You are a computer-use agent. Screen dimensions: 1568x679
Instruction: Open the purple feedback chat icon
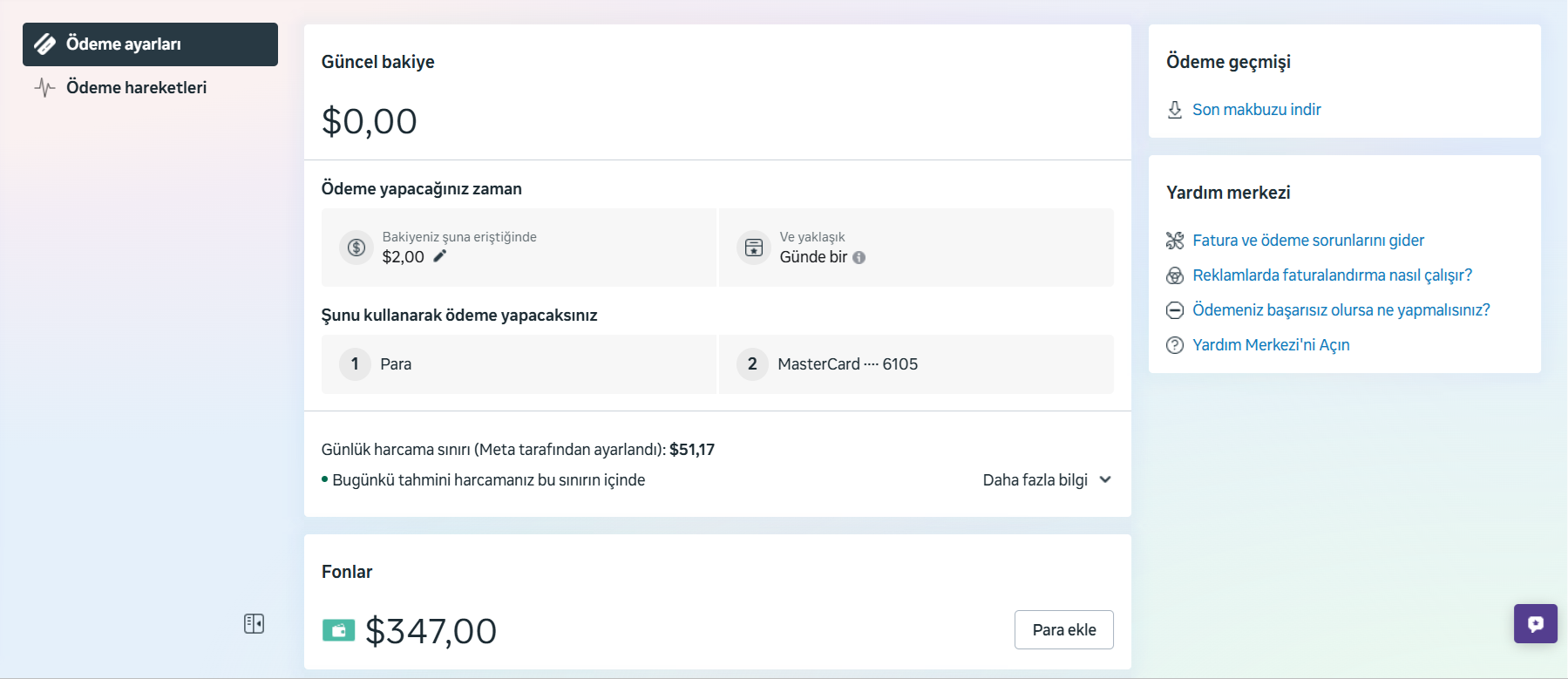(x=1535, y=623)
